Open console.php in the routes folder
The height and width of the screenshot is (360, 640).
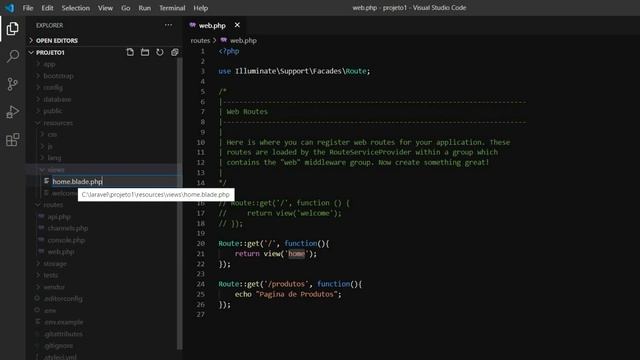66,240
